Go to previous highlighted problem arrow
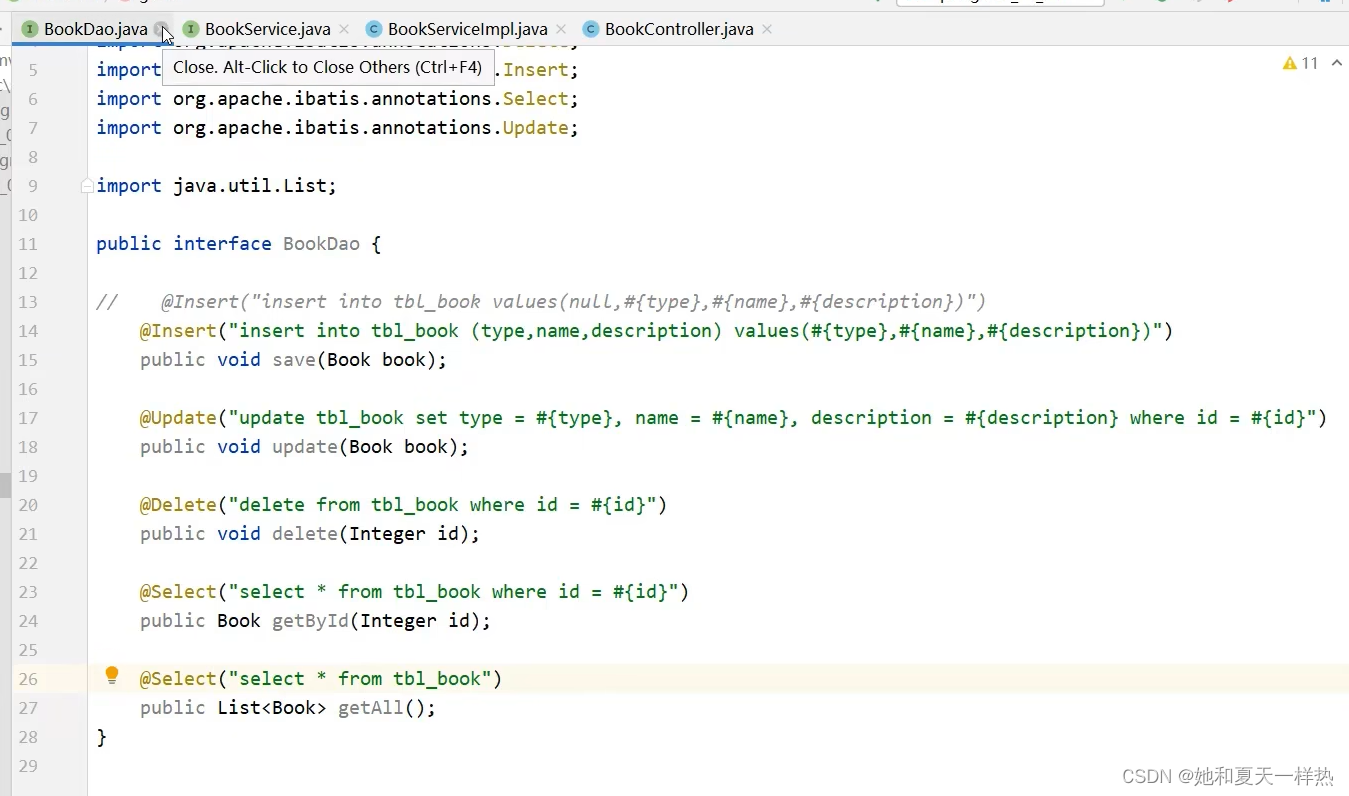Viewport: 1349px width, 796px height. 1337,63
